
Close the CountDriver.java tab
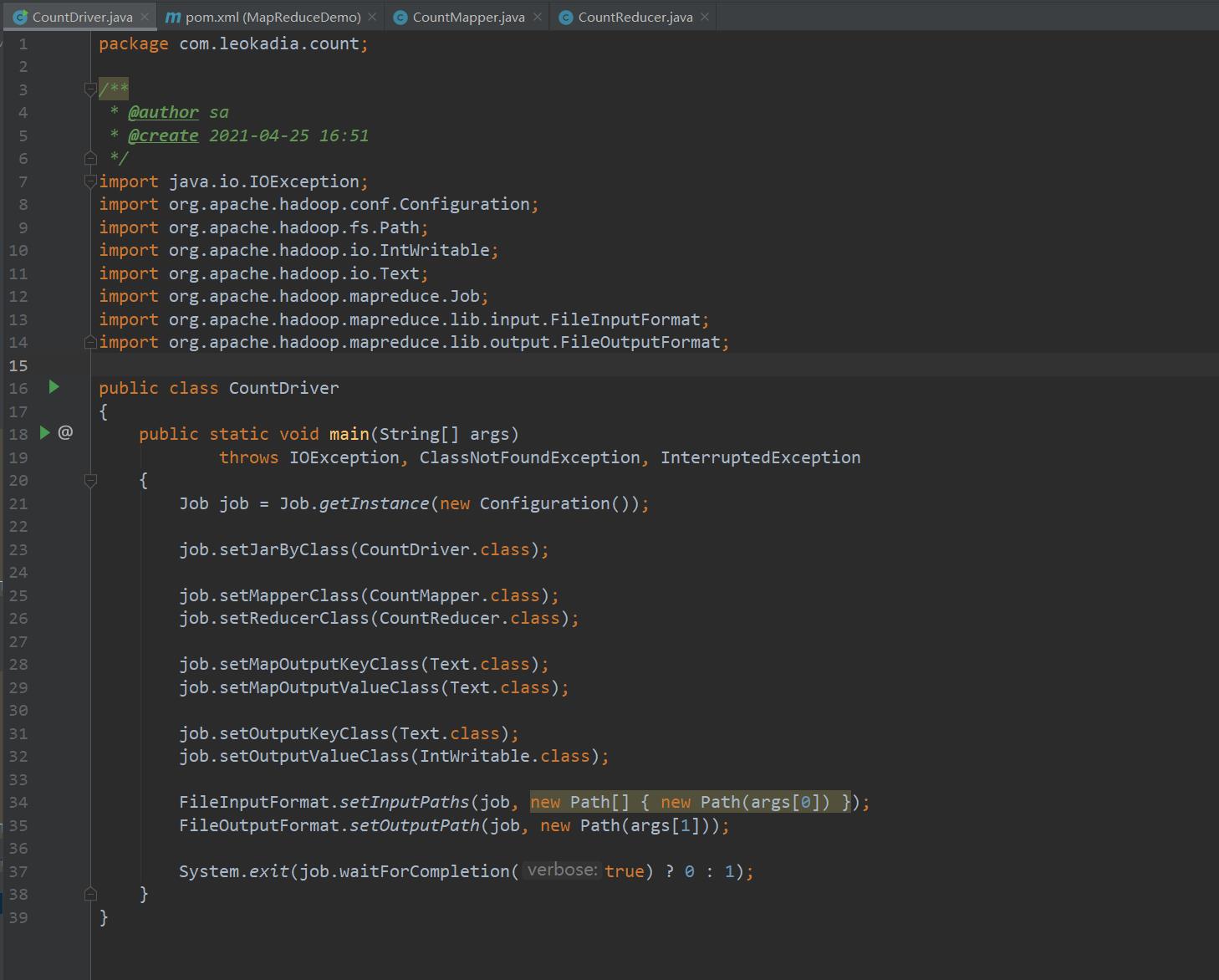tap(145, 17)
